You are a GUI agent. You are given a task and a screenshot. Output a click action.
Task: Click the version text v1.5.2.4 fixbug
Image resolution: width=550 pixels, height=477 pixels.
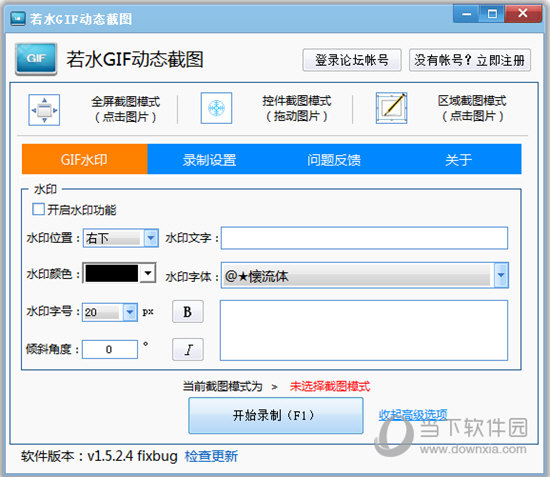(x=132, y=456)
